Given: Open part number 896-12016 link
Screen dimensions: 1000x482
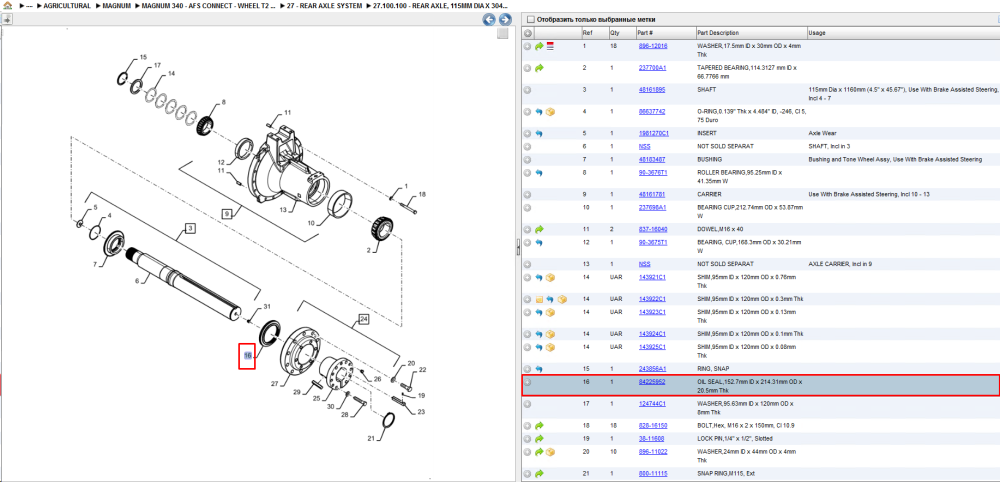Looking at the screenshot, I should (652, 46).
